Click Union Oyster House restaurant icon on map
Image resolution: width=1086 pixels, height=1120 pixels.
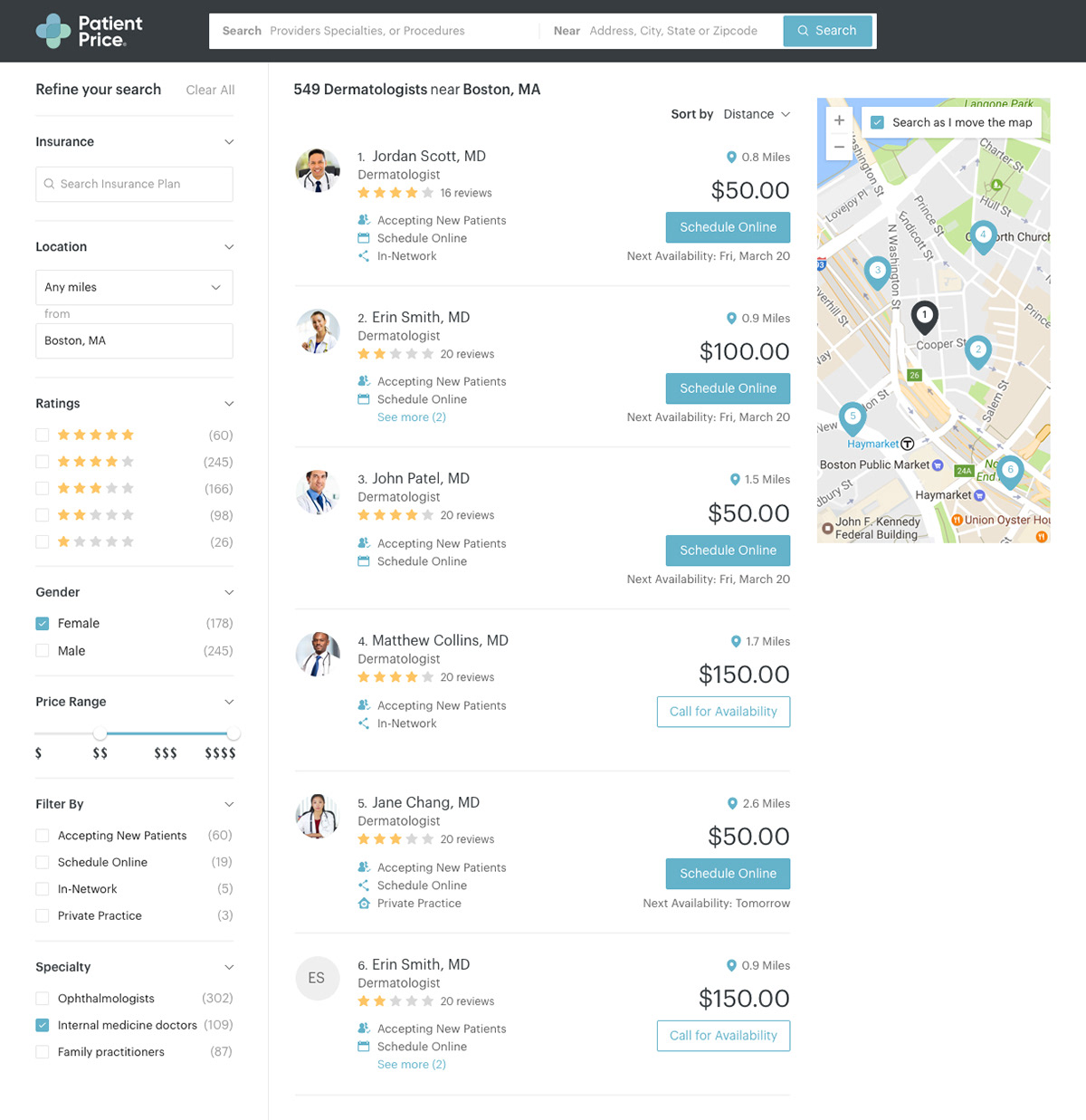pos(957,520)
